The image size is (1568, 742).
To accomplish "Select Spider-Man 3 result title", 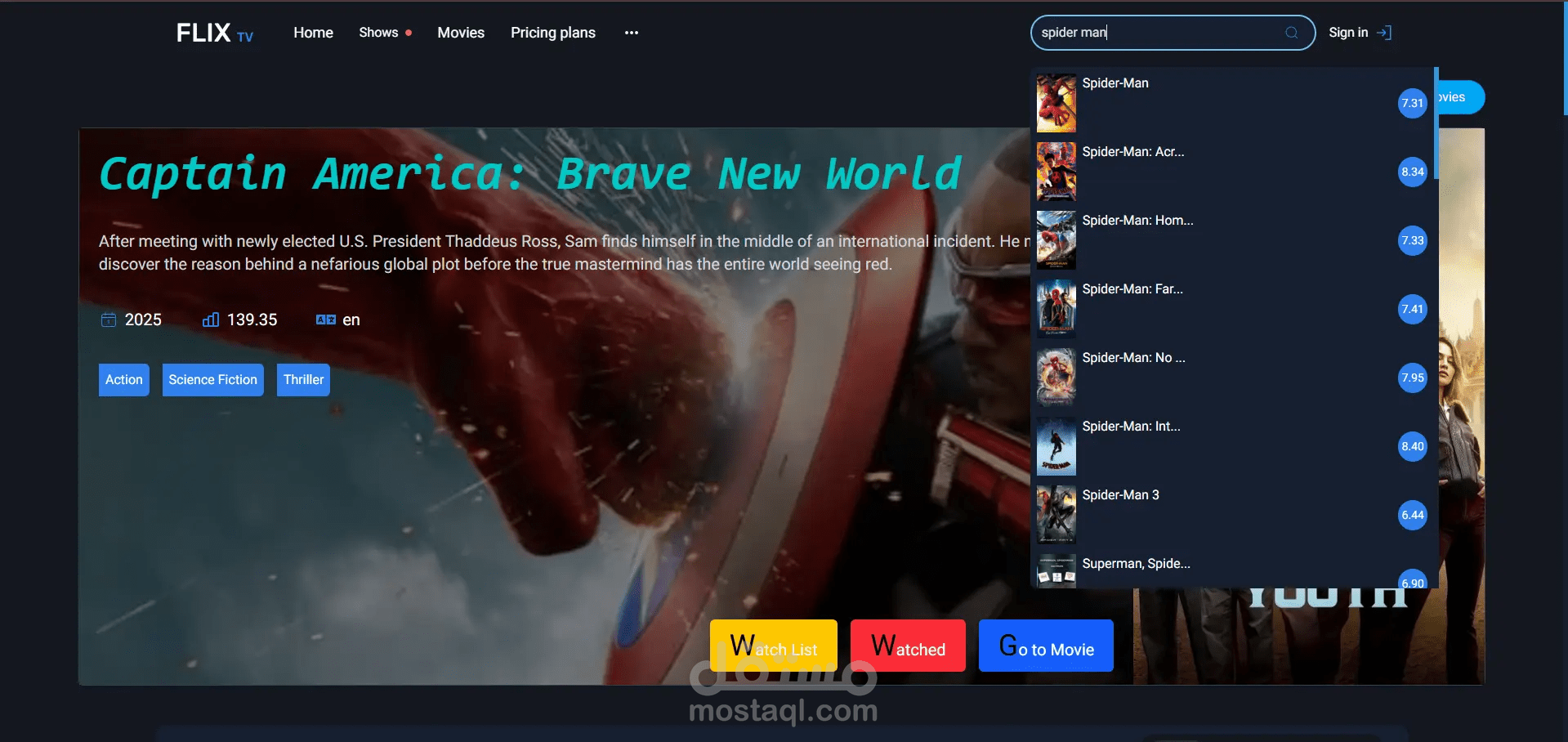I will pos(1120,495).
